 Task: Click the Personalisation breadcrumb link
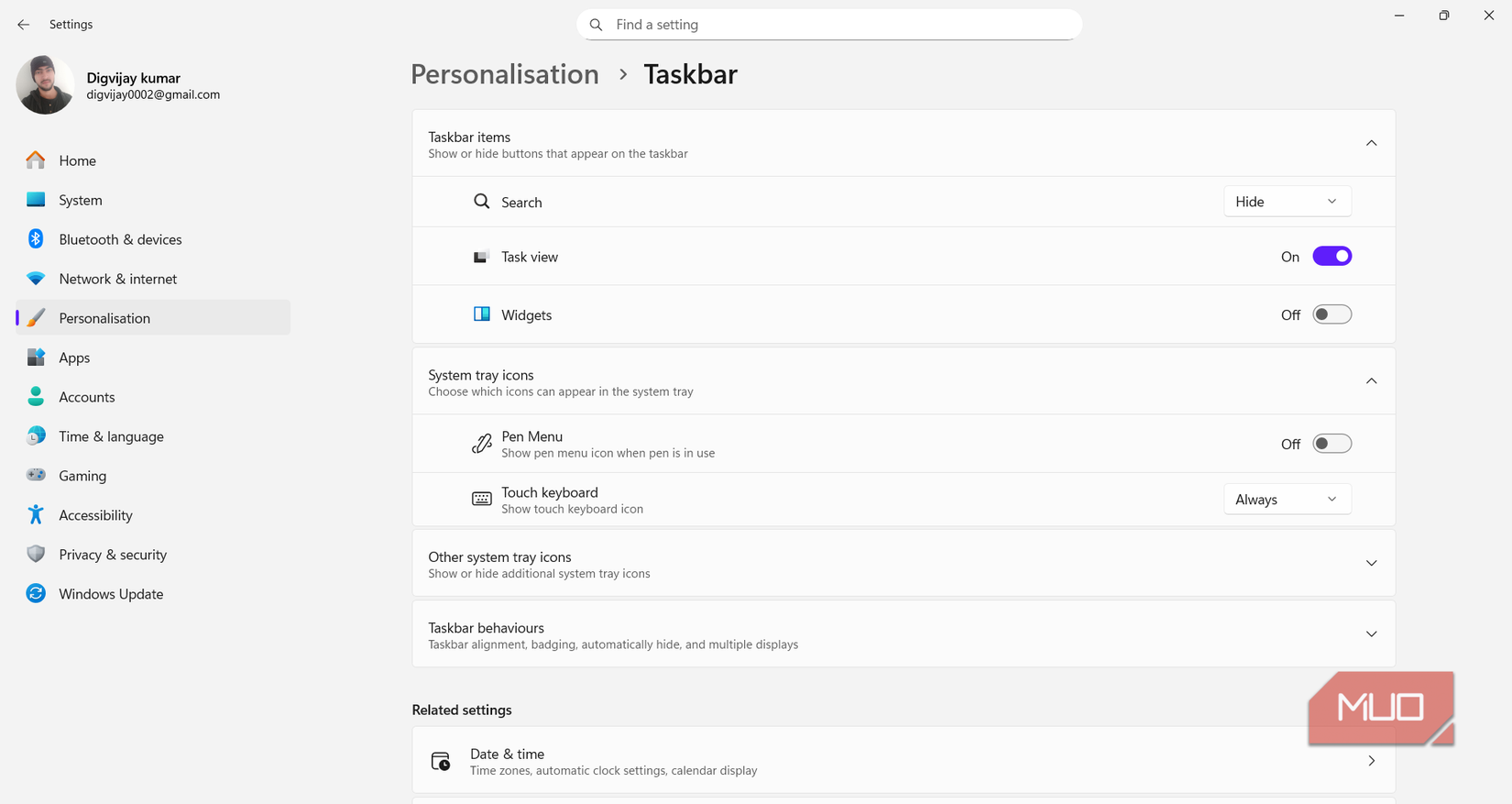click(505, 74)
